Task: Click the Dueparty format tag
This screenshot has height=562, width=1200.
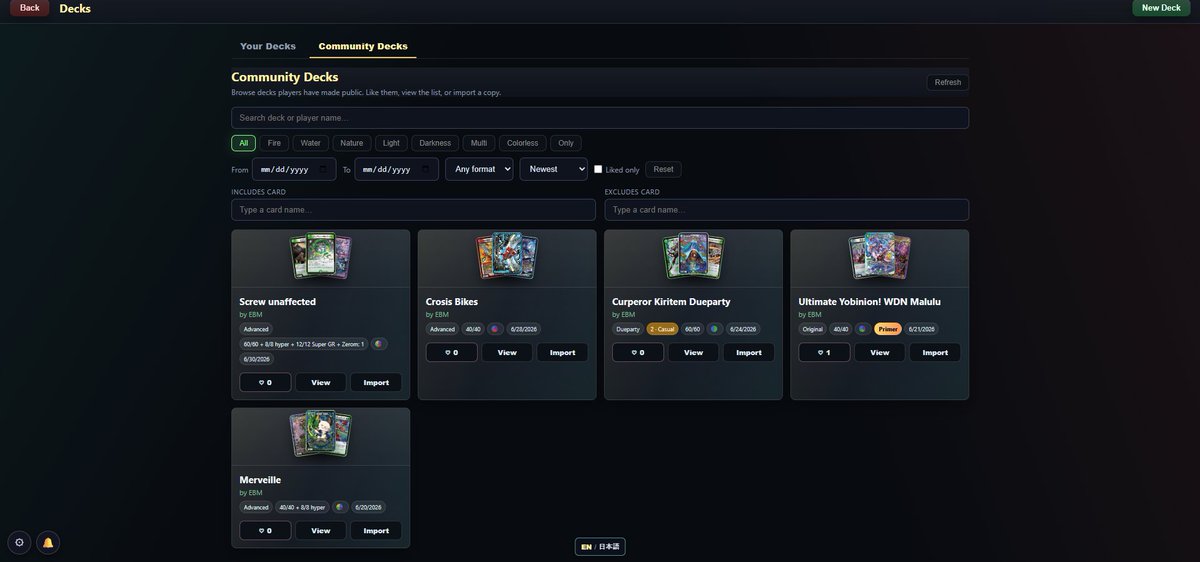Action: [x=628, y=329]
